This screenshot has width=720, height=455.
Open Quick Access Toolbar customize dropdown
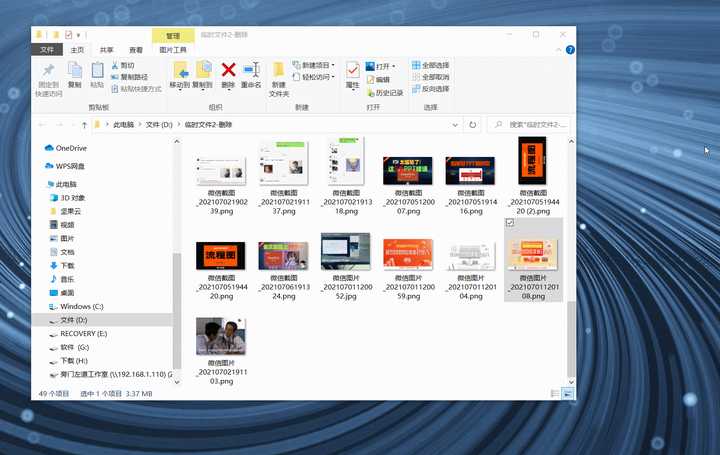tap(78, 35)
